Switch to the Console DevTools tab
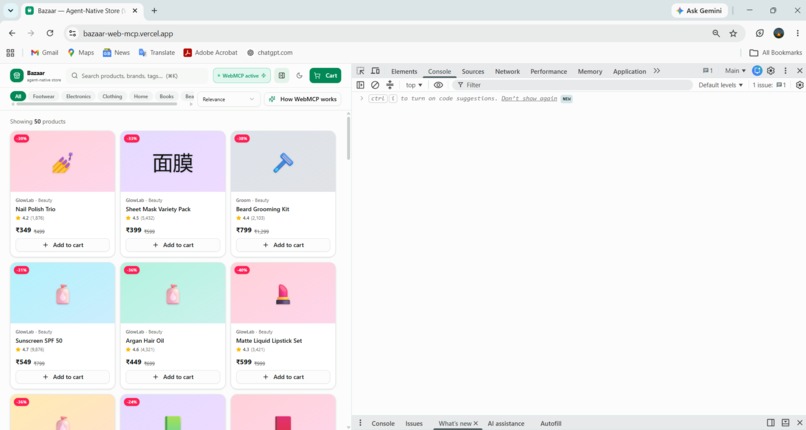 439,71
